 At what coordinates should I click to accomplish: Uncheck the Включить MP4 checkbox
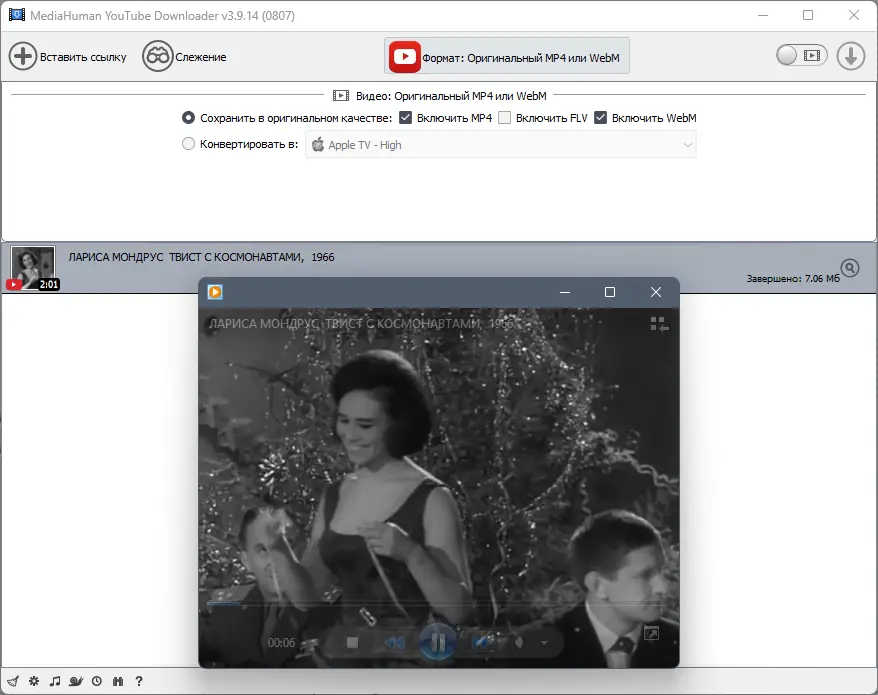pyautogui.click(x=405, y=118)
